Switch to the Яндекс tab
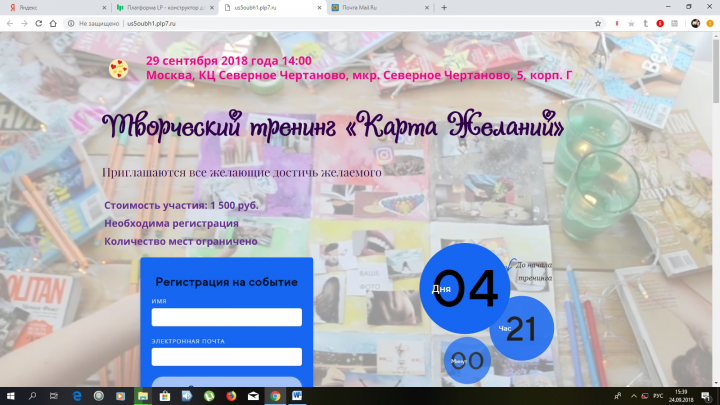The width and height of the screenshot is (720, 405). [x=55, y=8]
